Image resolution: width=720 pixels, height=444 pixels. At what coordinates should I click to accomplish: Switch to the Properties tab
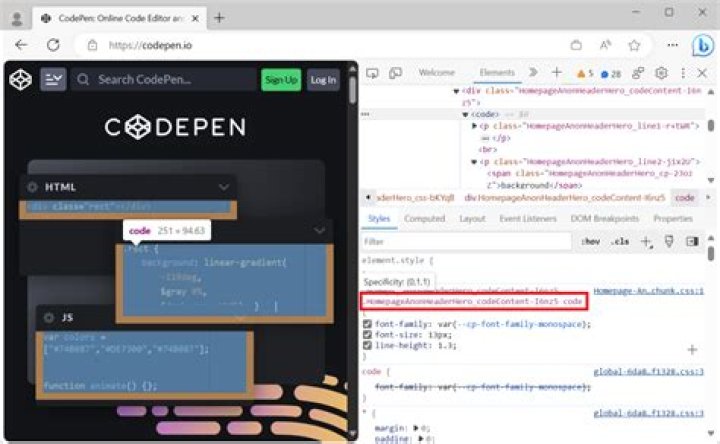(x=673, y=219)
